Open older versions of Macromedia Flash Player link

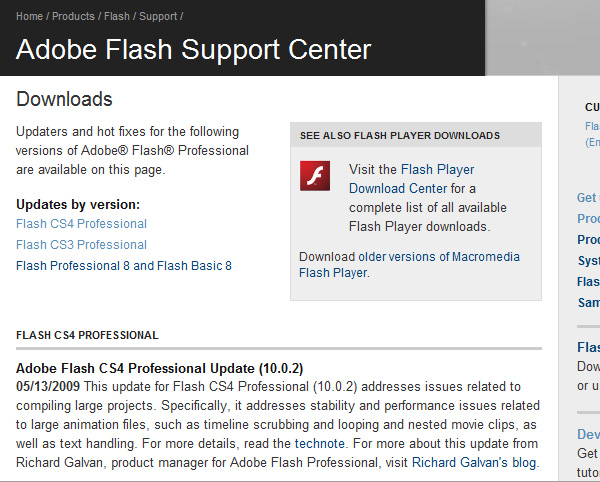click(409, 265)
